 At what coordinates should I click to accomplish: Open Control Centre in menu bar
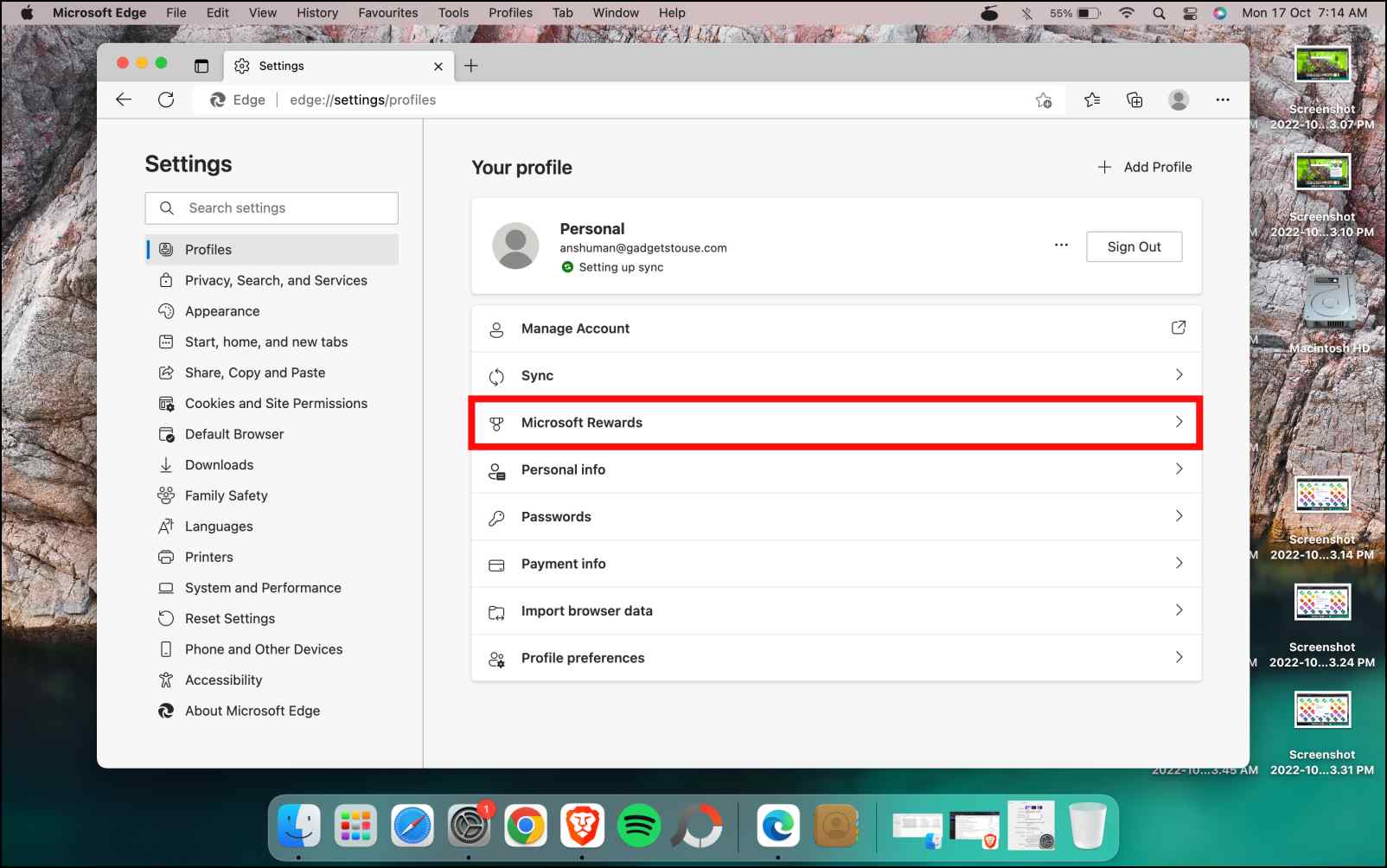click(x=1190, y=13)
